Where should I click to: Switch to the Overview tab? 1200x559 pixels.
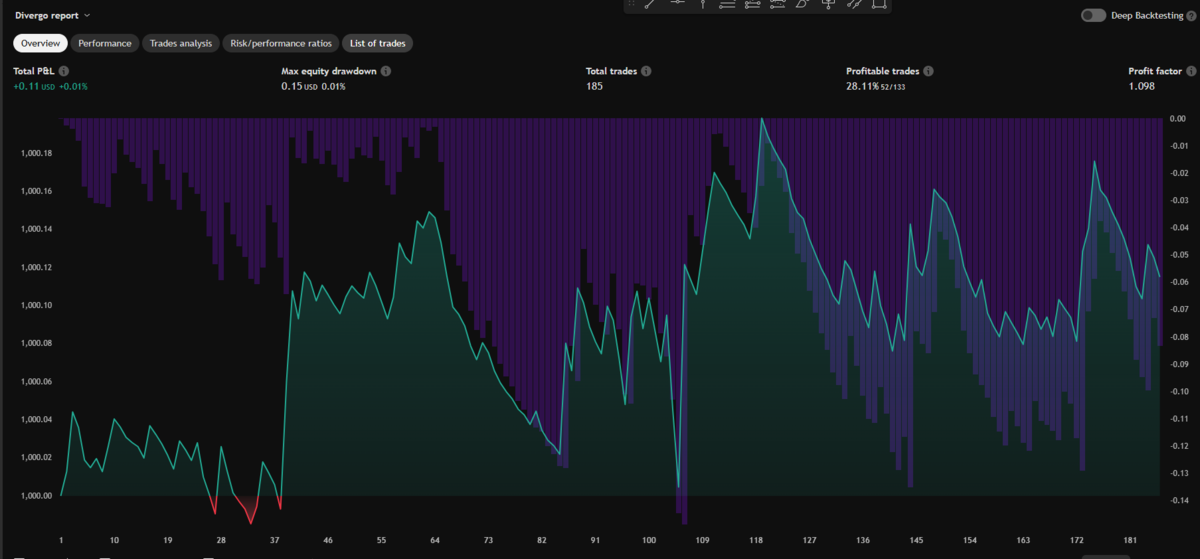41,44
